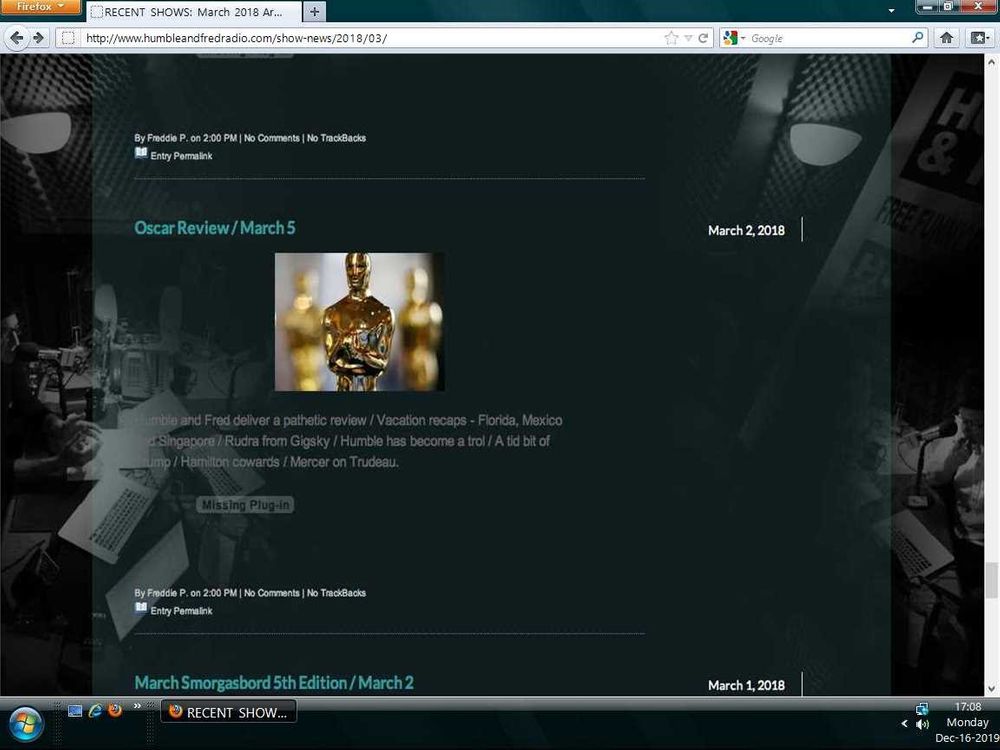Open Entry Permalink under Oscar Review post
The width and height of the screenshot is (1000, 750).
(181, 610)
